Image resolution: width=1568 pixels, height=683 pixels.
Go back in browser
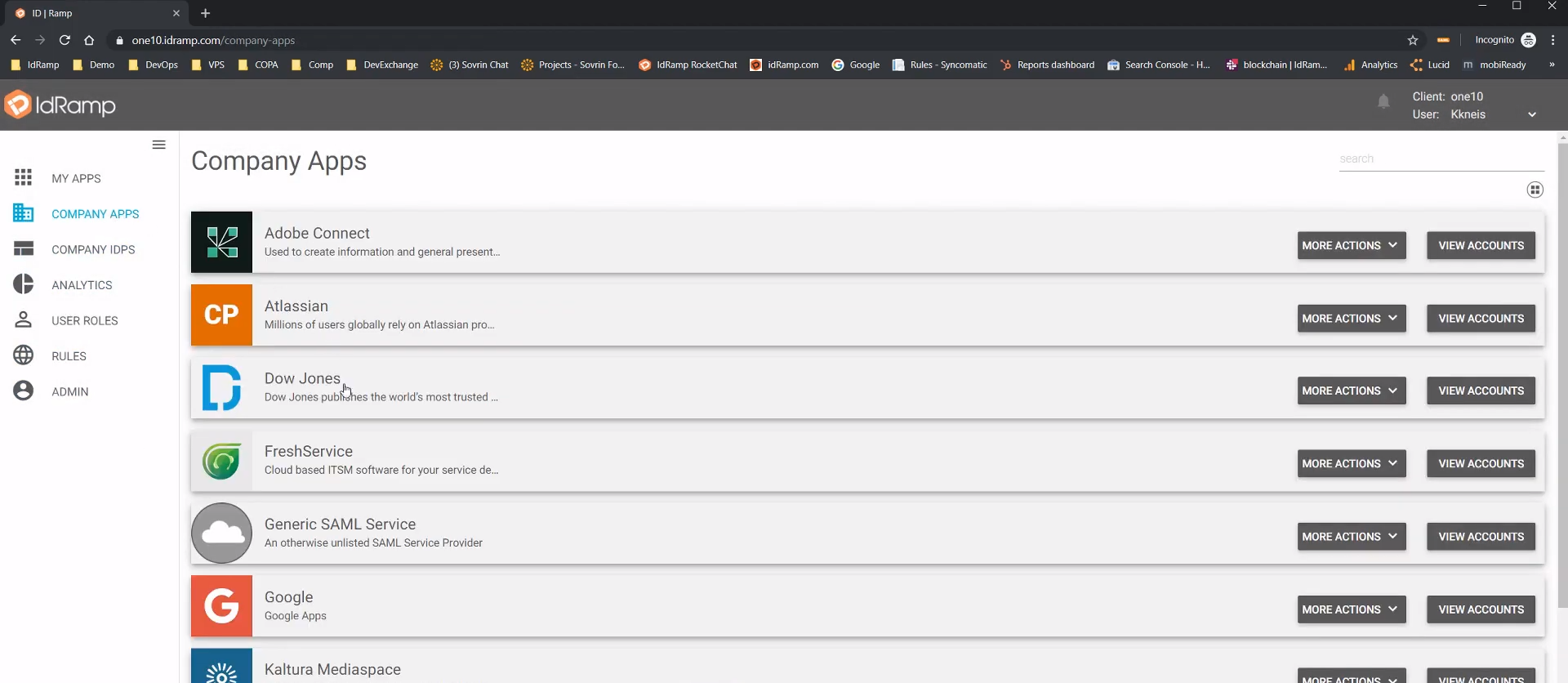click(16, 40)
